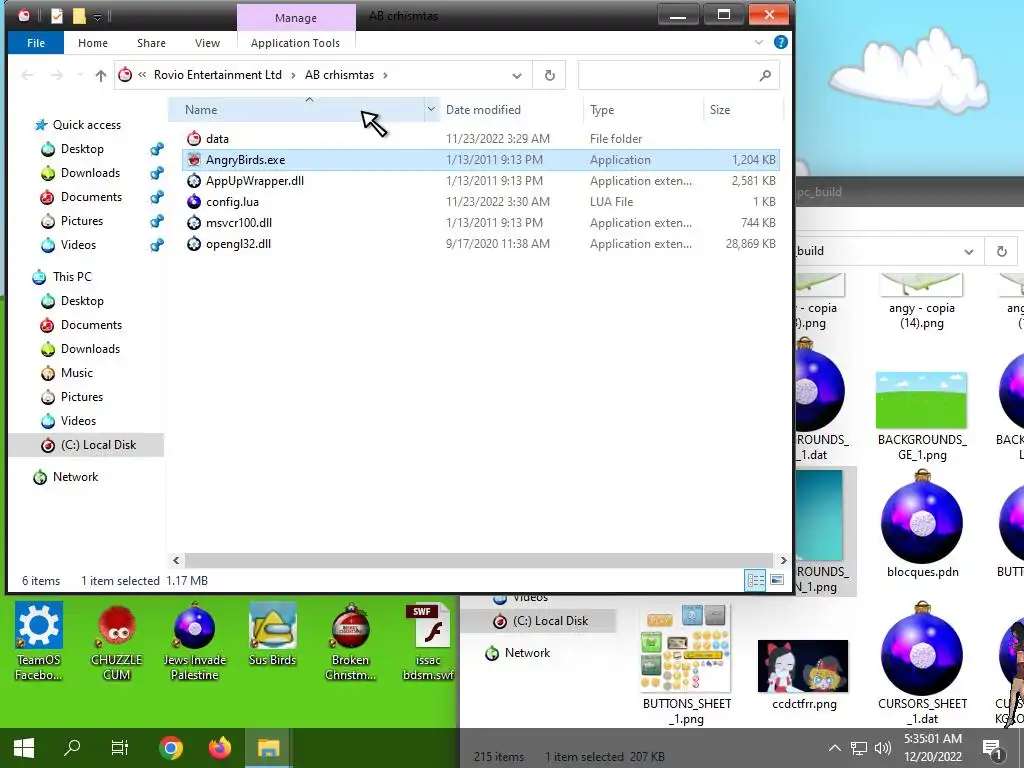Open the issac bdsm.swf desktop file
Screen dimensions: 1024x768
point(428,642)
